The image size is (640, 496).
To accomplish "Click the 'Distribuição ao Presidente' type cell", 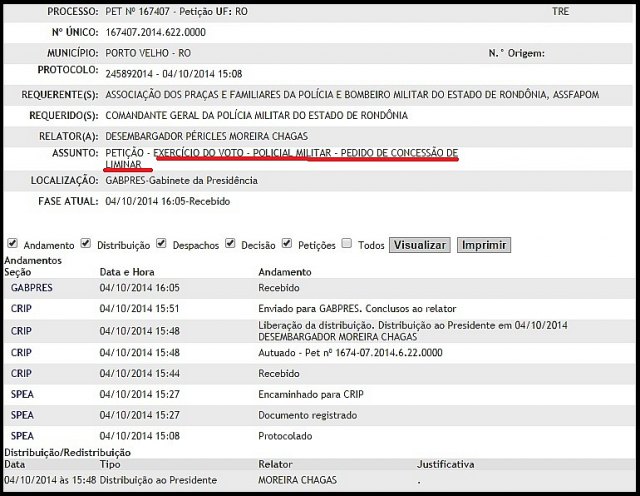I will 158,480.
